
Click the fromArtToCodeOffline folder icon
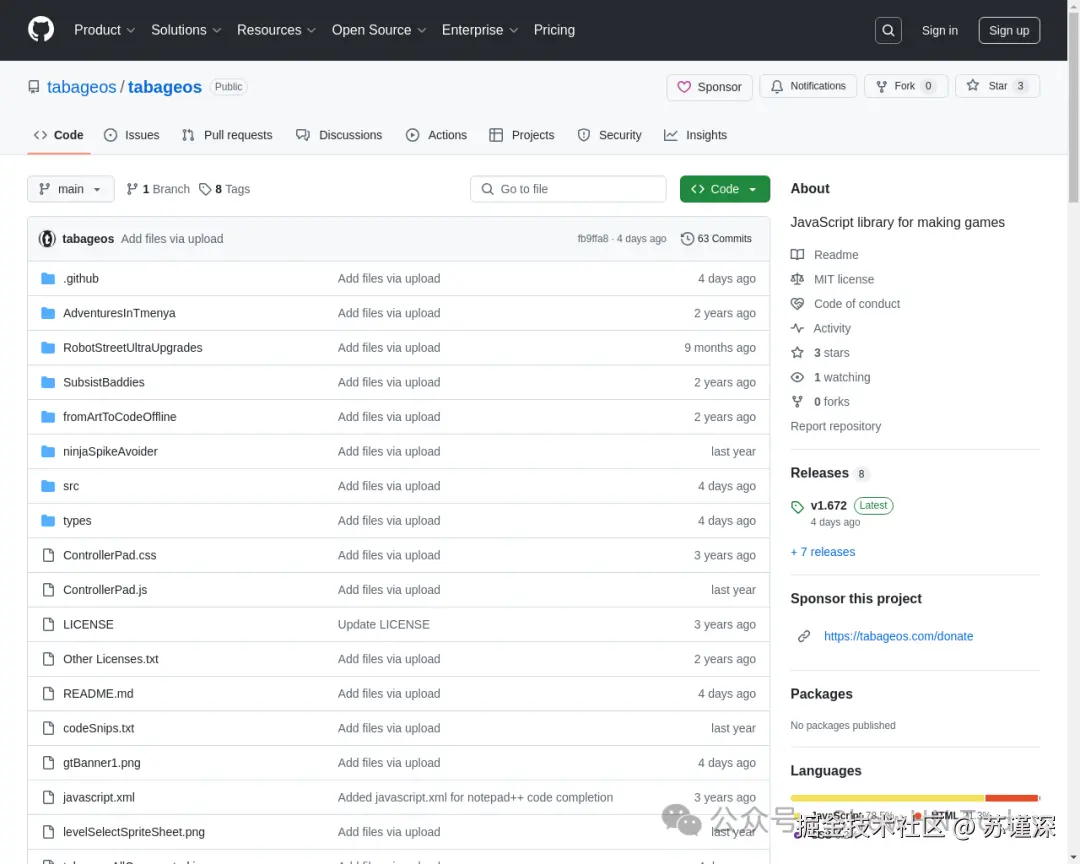tap(48, 417)
